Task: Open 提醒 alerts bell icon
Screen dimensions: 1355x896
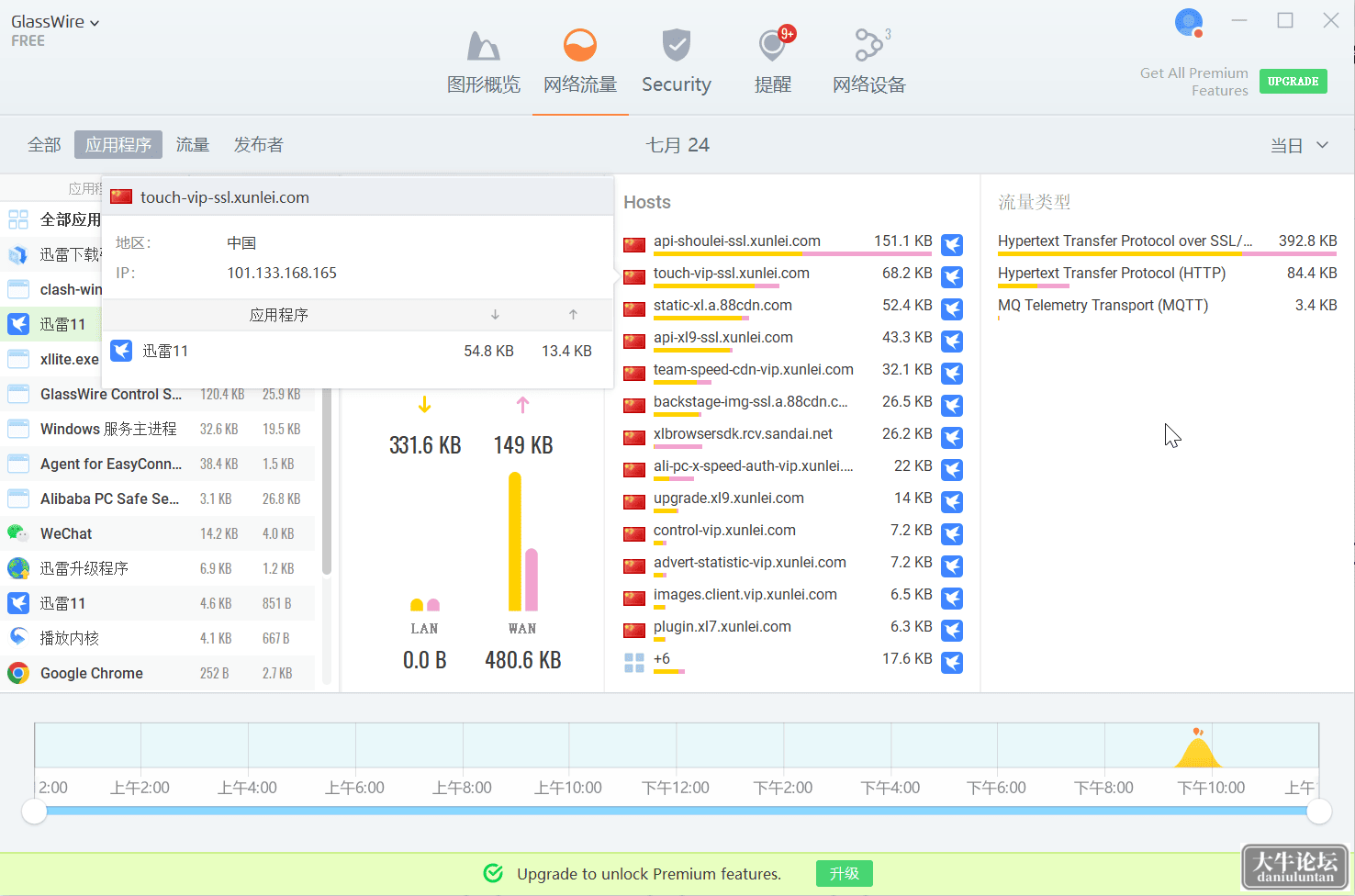Action: pyautogui.click(x=773, y=45)
